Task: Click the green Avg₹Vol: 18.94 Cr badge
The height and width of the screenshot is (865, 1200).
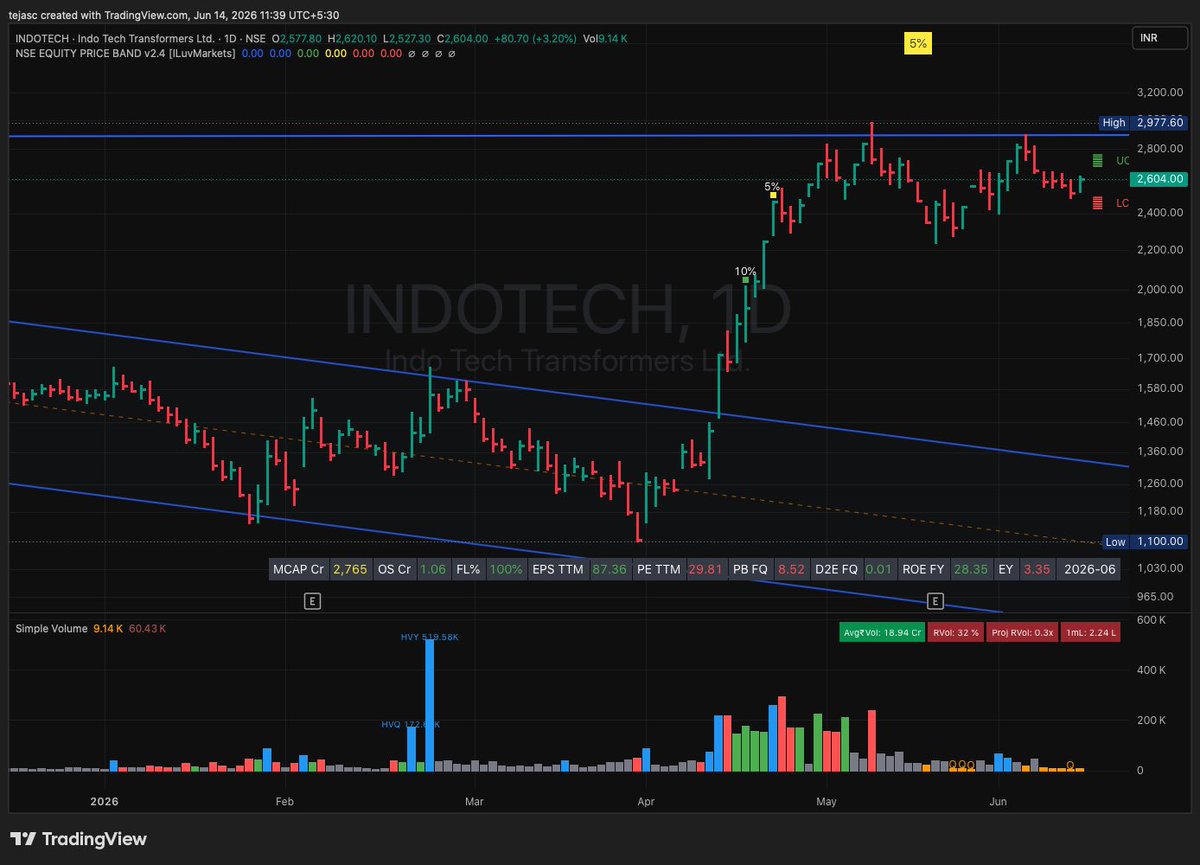Action: pyautogui.click(x=881, y=632)
